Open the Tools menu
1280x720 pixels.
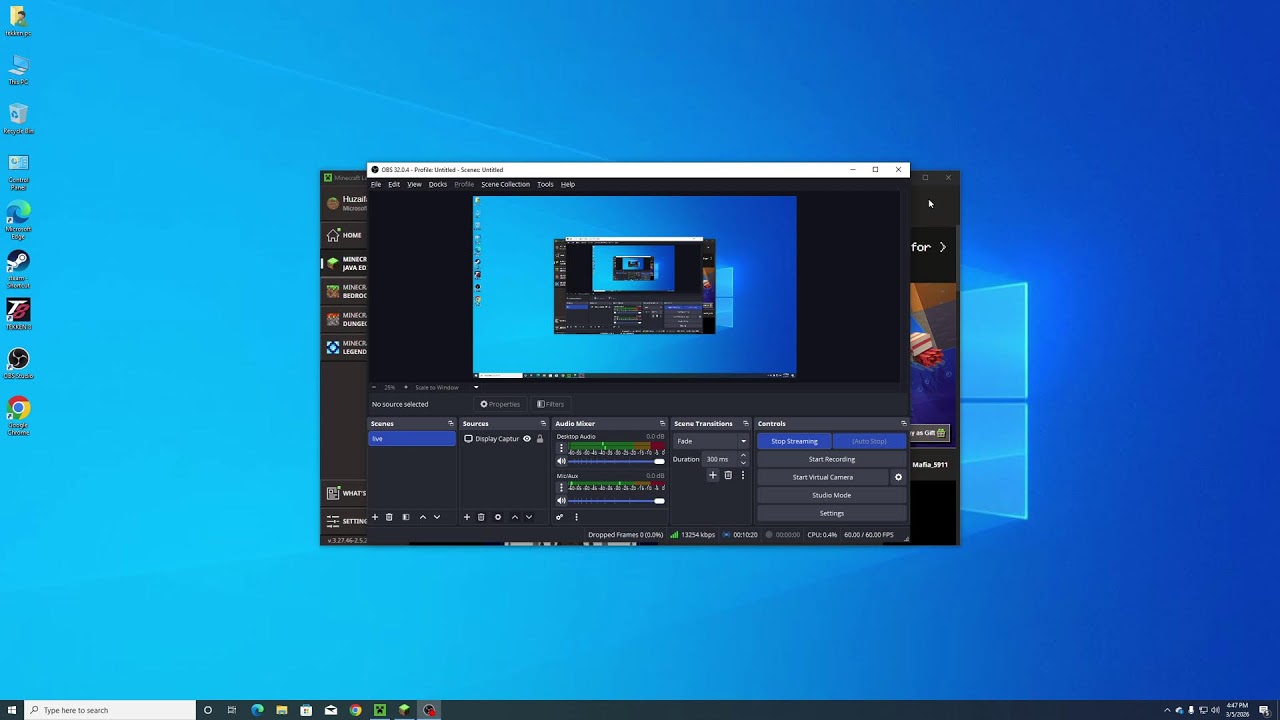[x=545, y=184]
